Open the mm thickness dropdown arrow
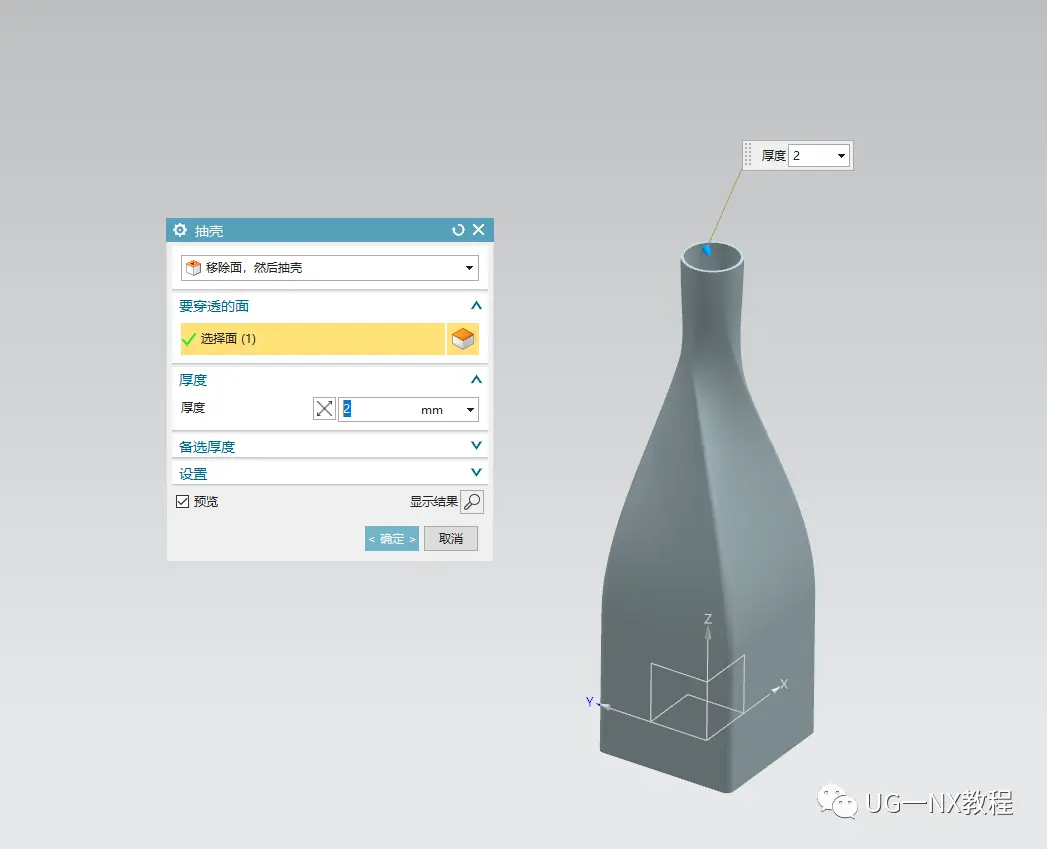Image resolution: width=1047 pixels, height=849 pixels. [469, 410]
